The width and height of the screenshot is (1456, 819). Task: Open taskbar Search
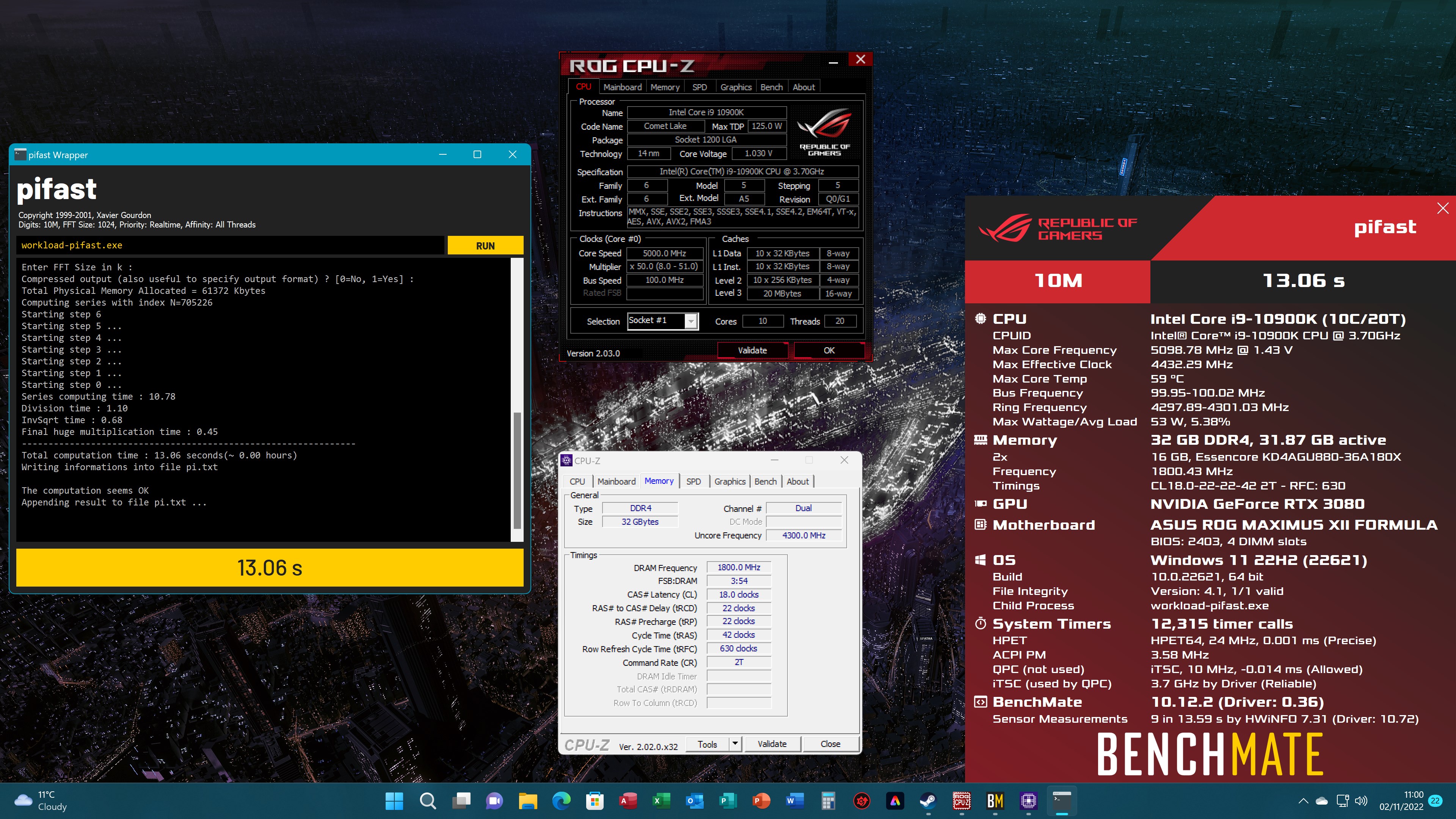(x=427, y=800)
